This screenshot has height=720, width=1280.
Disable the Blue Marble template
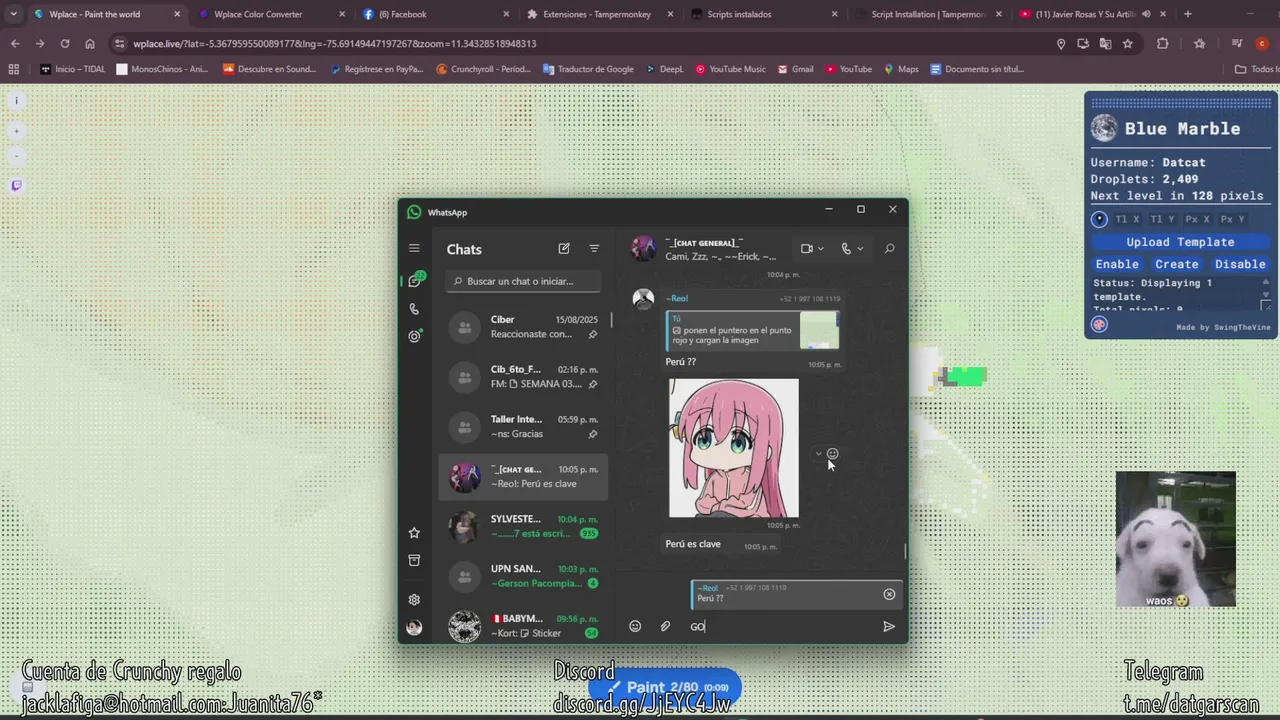click(1240, 264)
